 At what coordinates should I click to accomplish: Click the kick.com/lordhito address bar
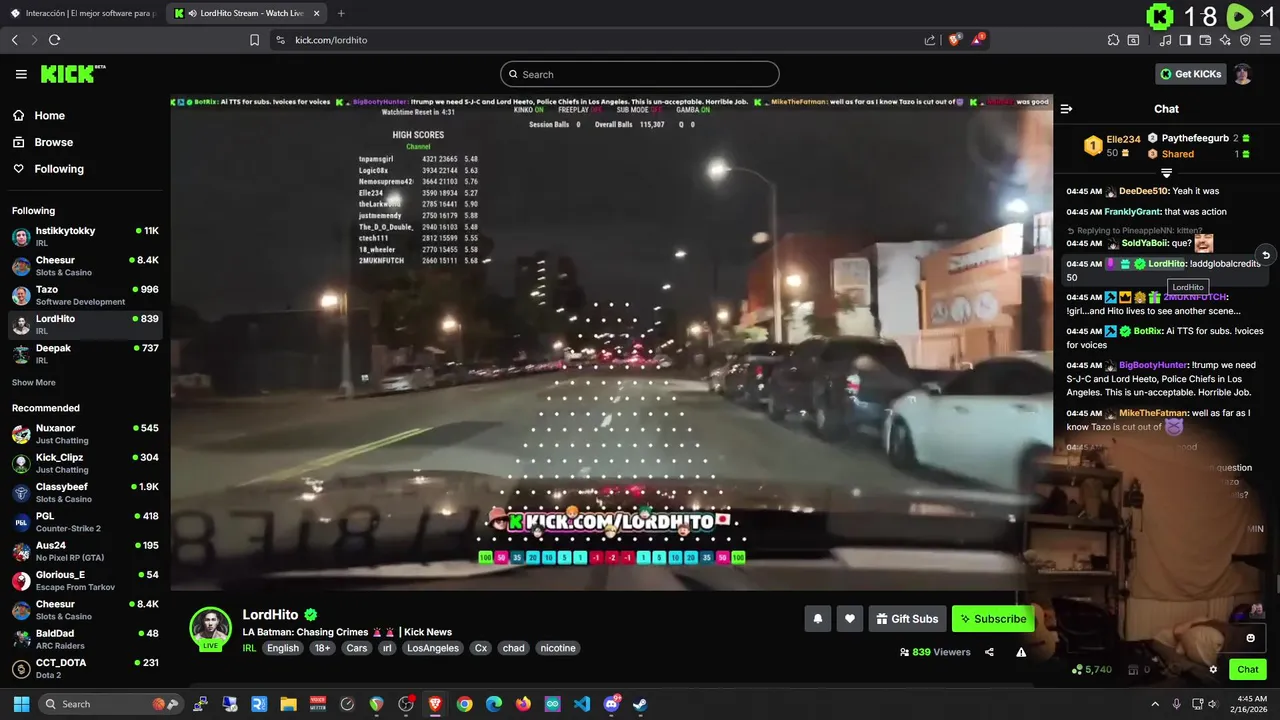click(x=600, y=40)
